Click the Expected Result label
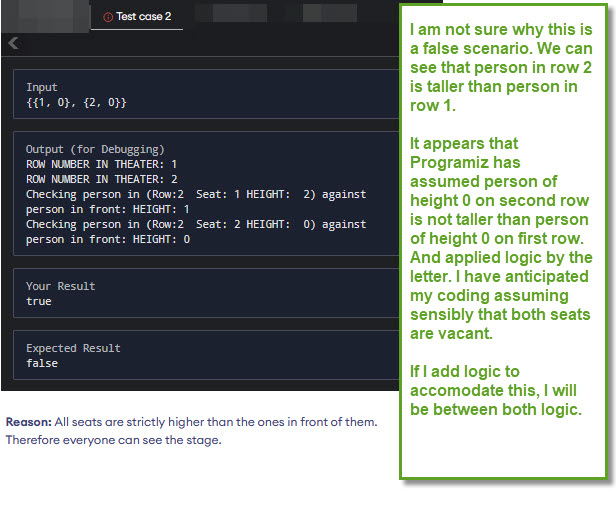 tap(73, 348)
